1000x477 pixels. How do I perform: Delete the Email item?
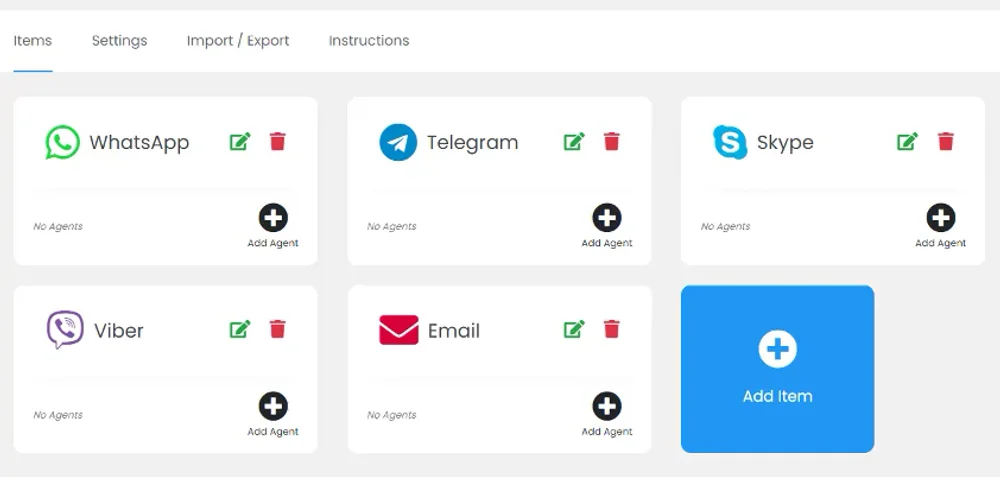612,330
